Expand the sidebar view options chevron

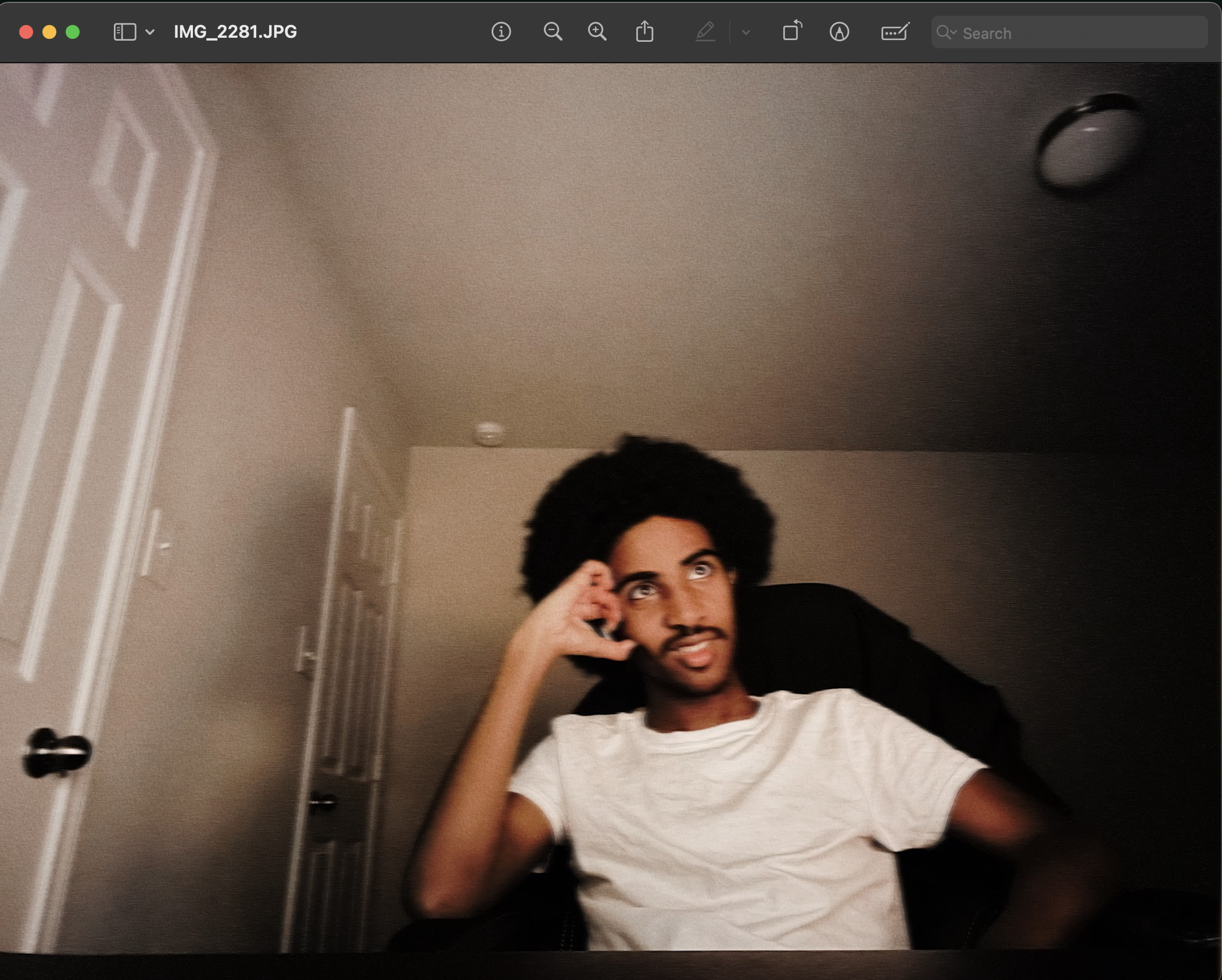click(x=150, y=32)
